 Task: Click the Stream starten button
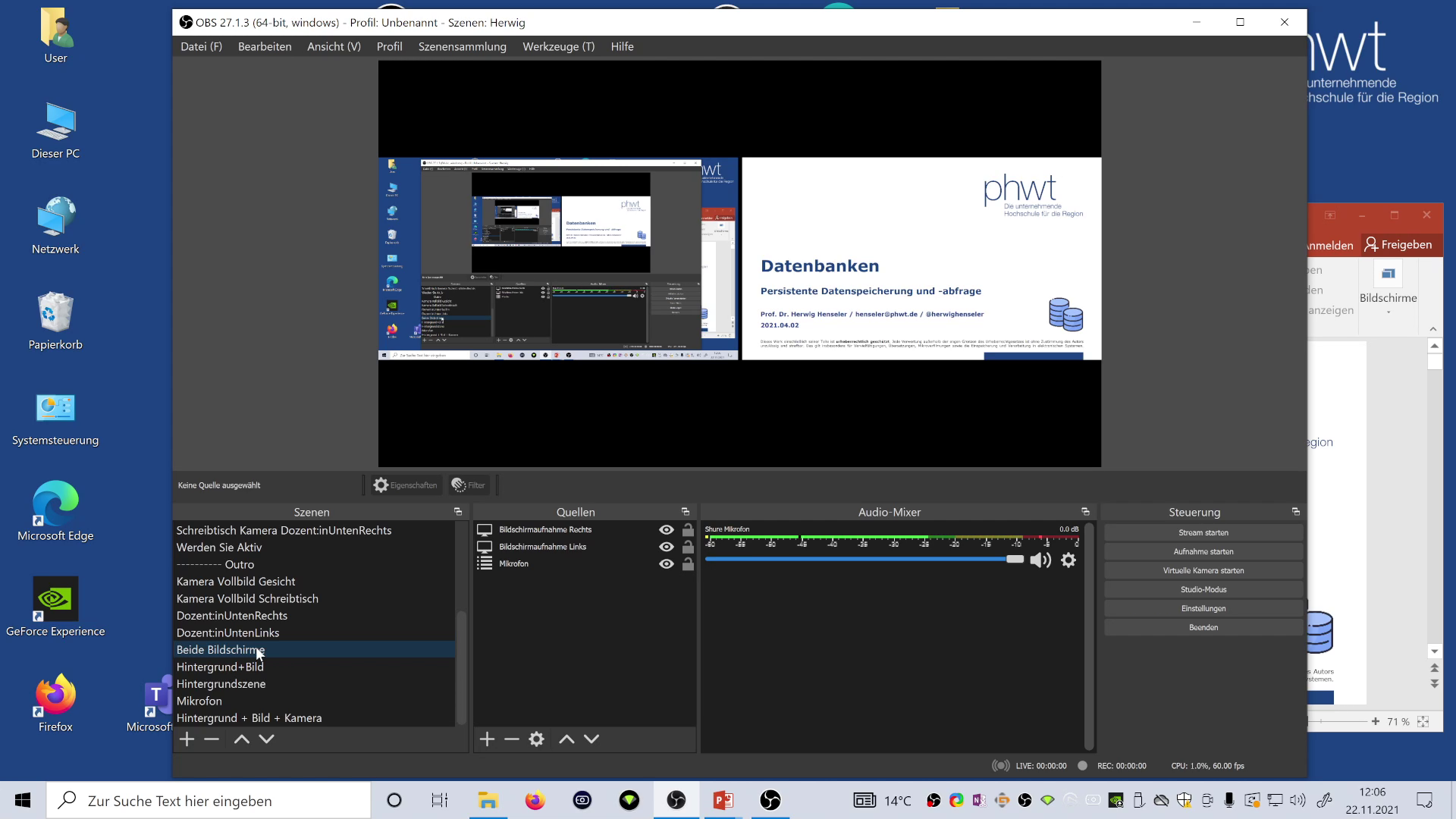click(1203, 532)
